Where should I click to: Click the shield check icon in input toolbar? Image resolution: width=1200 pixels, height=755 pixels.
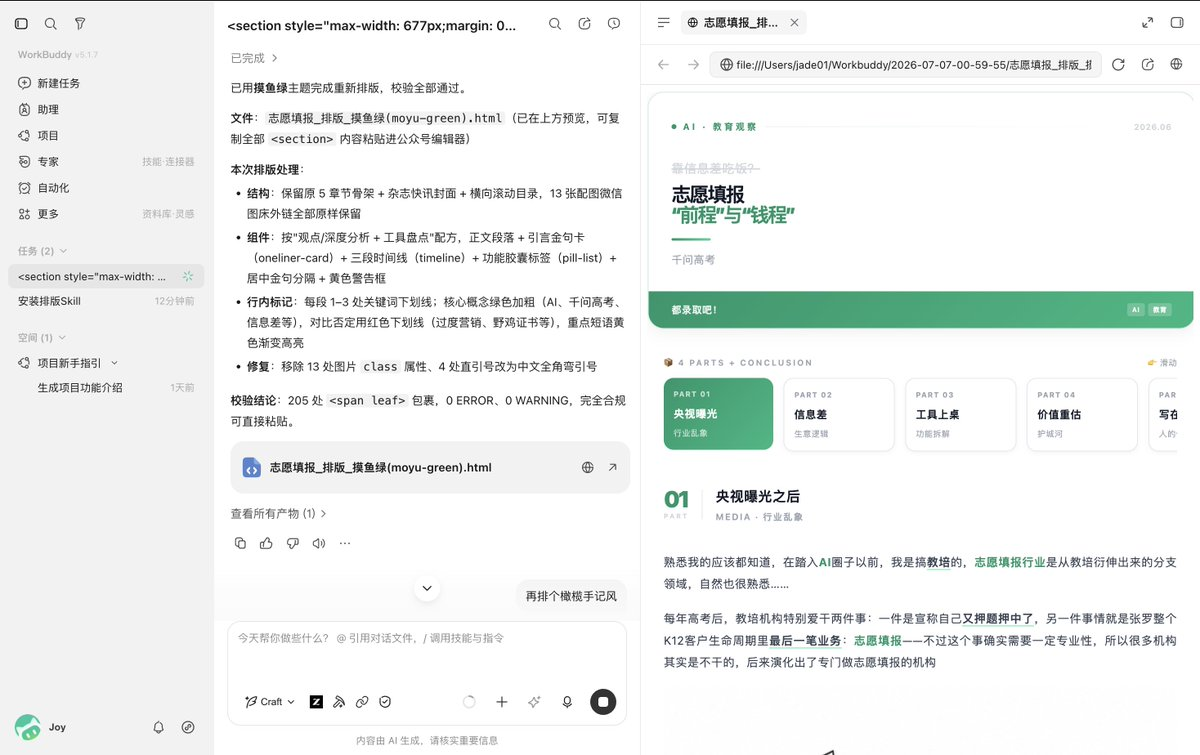tap(385, 702)
